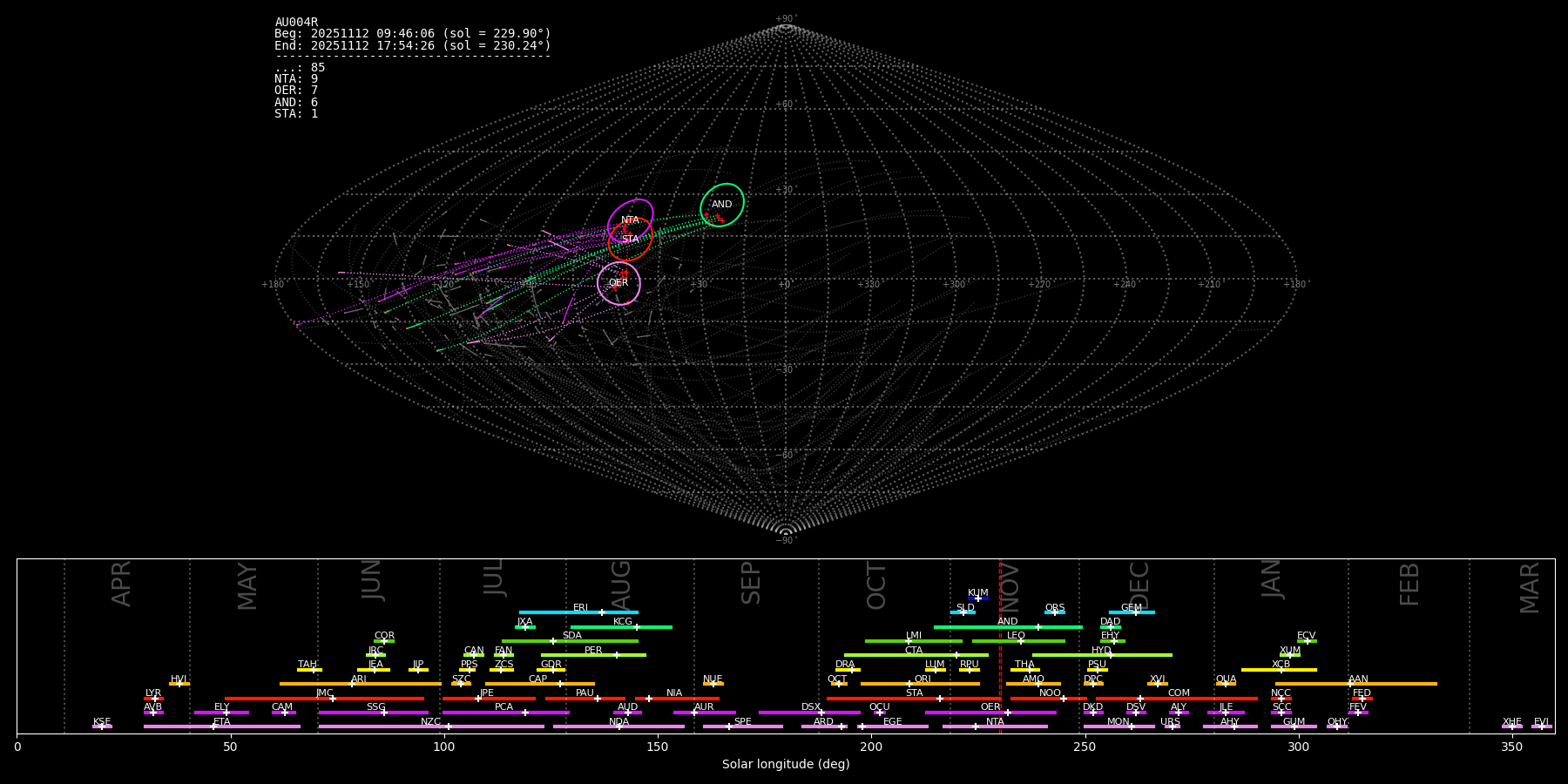Click the AND radiant circle on sky map
The width and height of the screenshot is (1568, 784).
pos(722,205)
